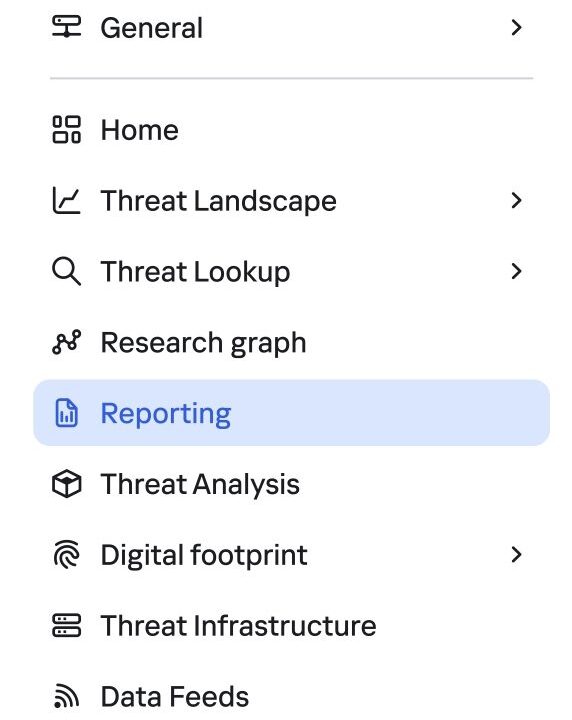572x720 pixels.
Task: Click the General network icon
Action: click(67, 27)
